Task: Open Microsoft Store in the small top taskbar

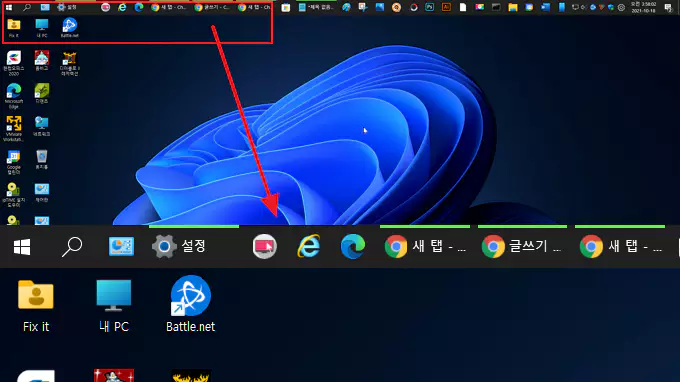Action: (286, 7)
